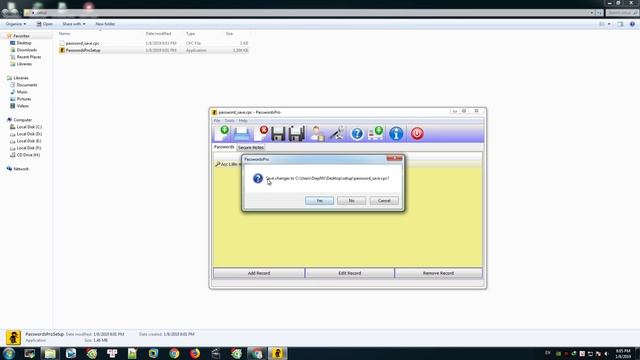This screenshot has height=360, width=640.
Task: Click New folder in Explorer toolbar
Action: [x=105, y=24]
